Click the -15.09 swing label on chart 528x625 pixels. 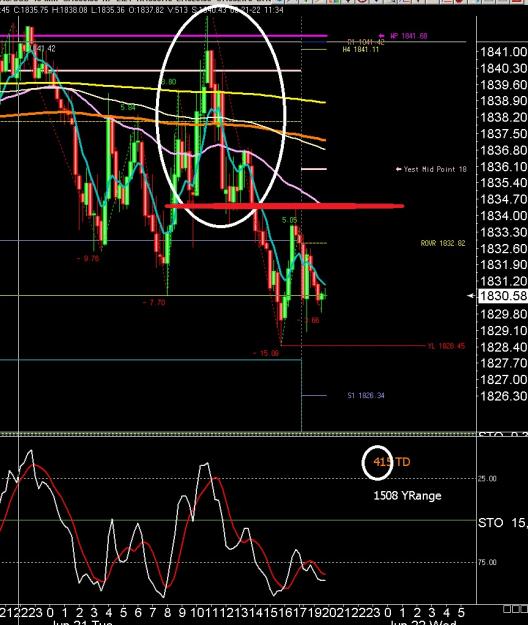[266, 353]
